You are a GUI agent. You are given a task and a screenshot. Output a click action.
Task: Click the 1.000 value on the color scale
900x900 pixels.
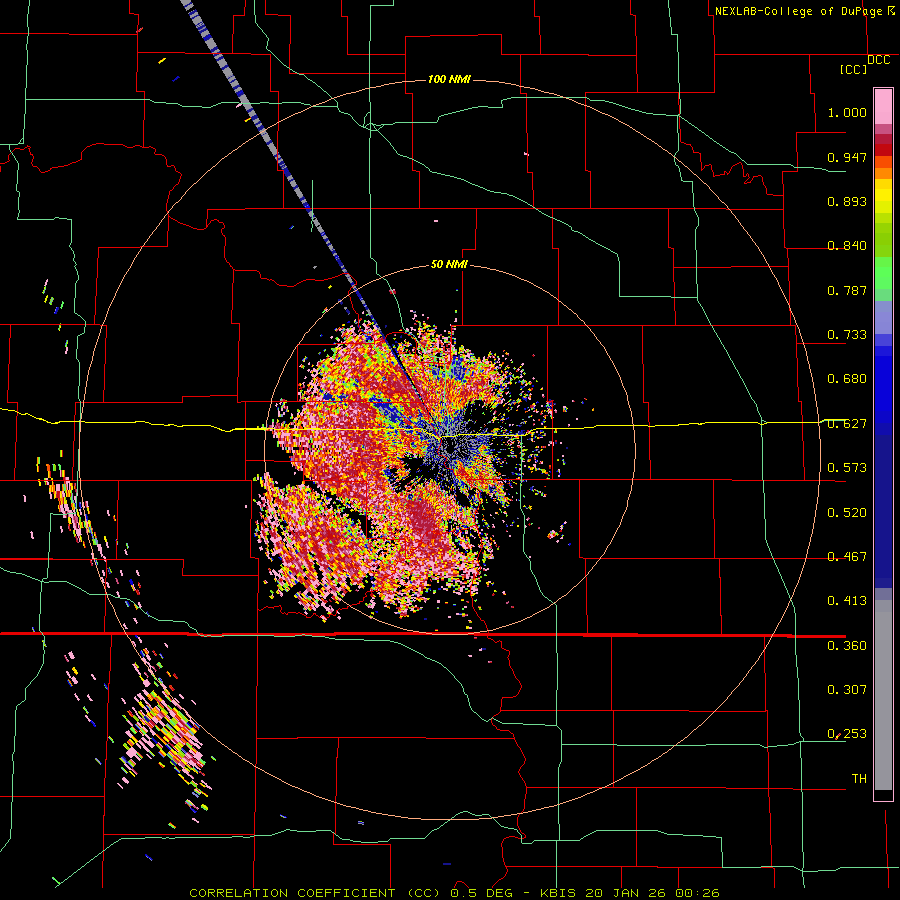(847, 112)
